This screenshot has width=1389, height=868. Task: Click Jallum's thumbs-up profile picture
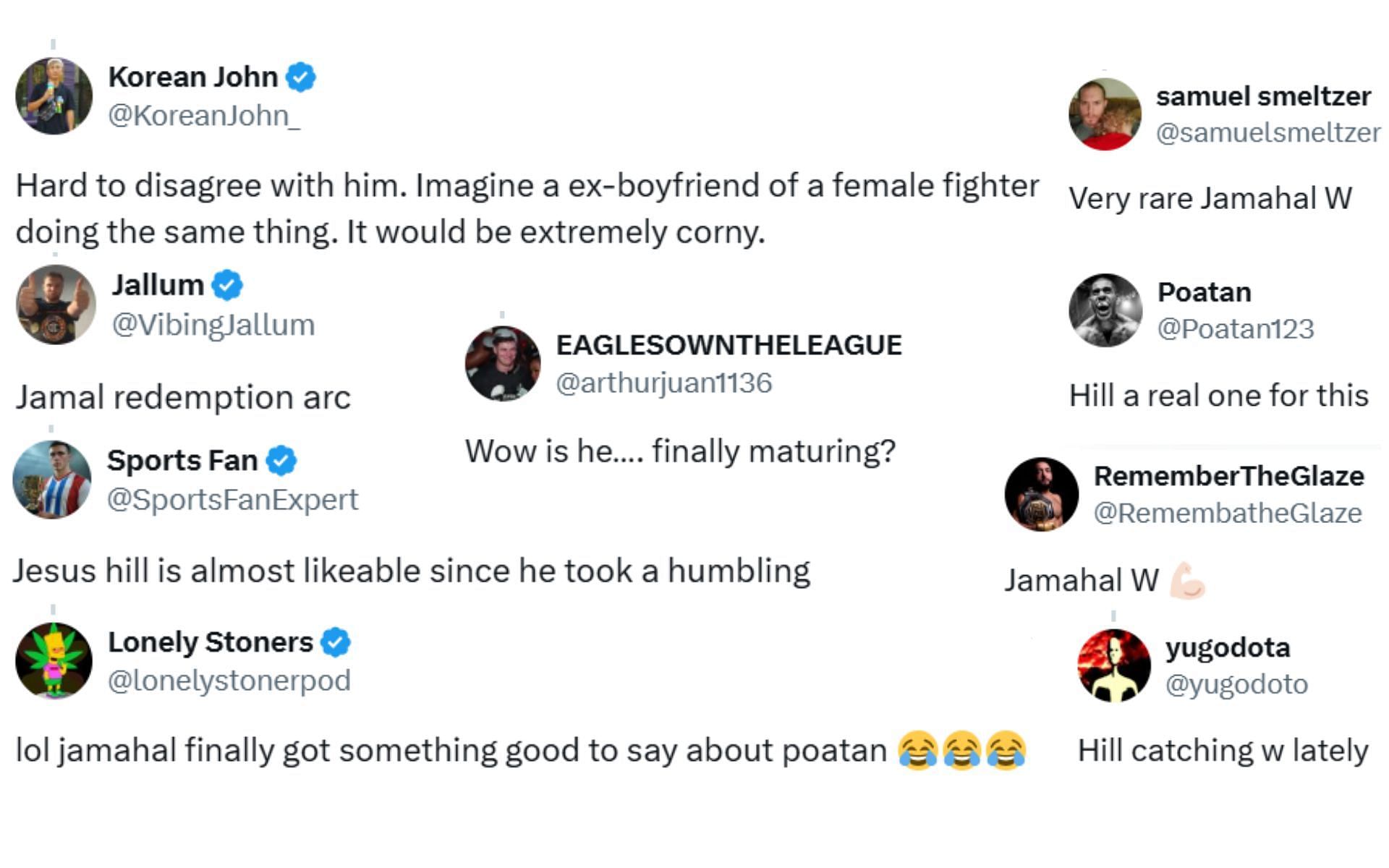(56, 305)
